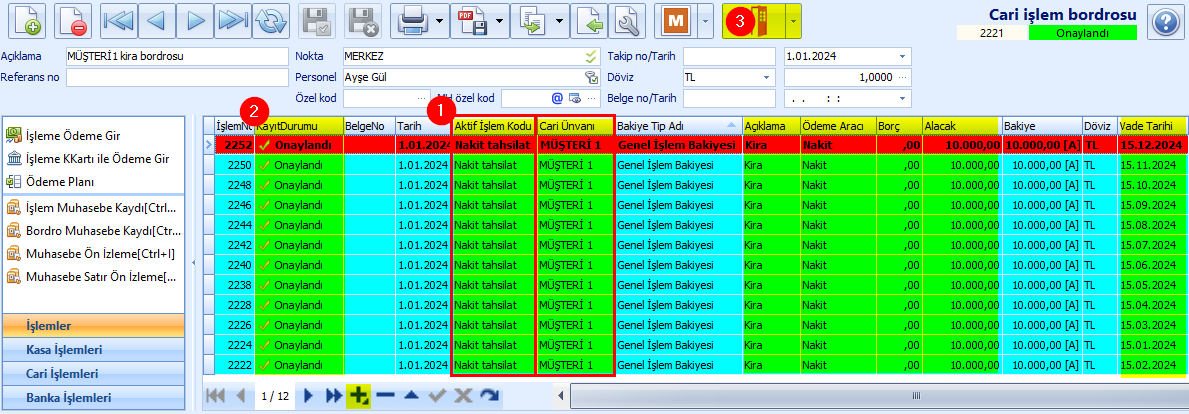Add a grid row with the plus button
The height and width of the screenshot is (414, 1189).
coord(358,396)
